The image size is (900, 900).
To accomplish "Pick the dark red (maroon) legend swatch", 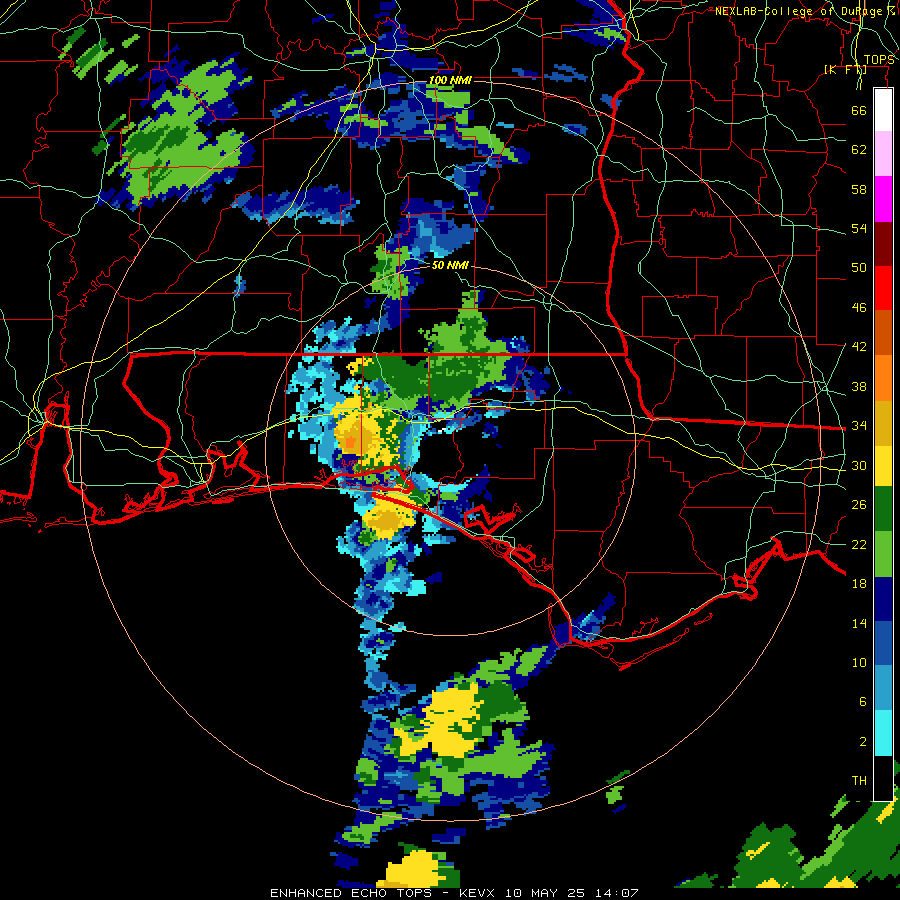I will coord(883,243).
